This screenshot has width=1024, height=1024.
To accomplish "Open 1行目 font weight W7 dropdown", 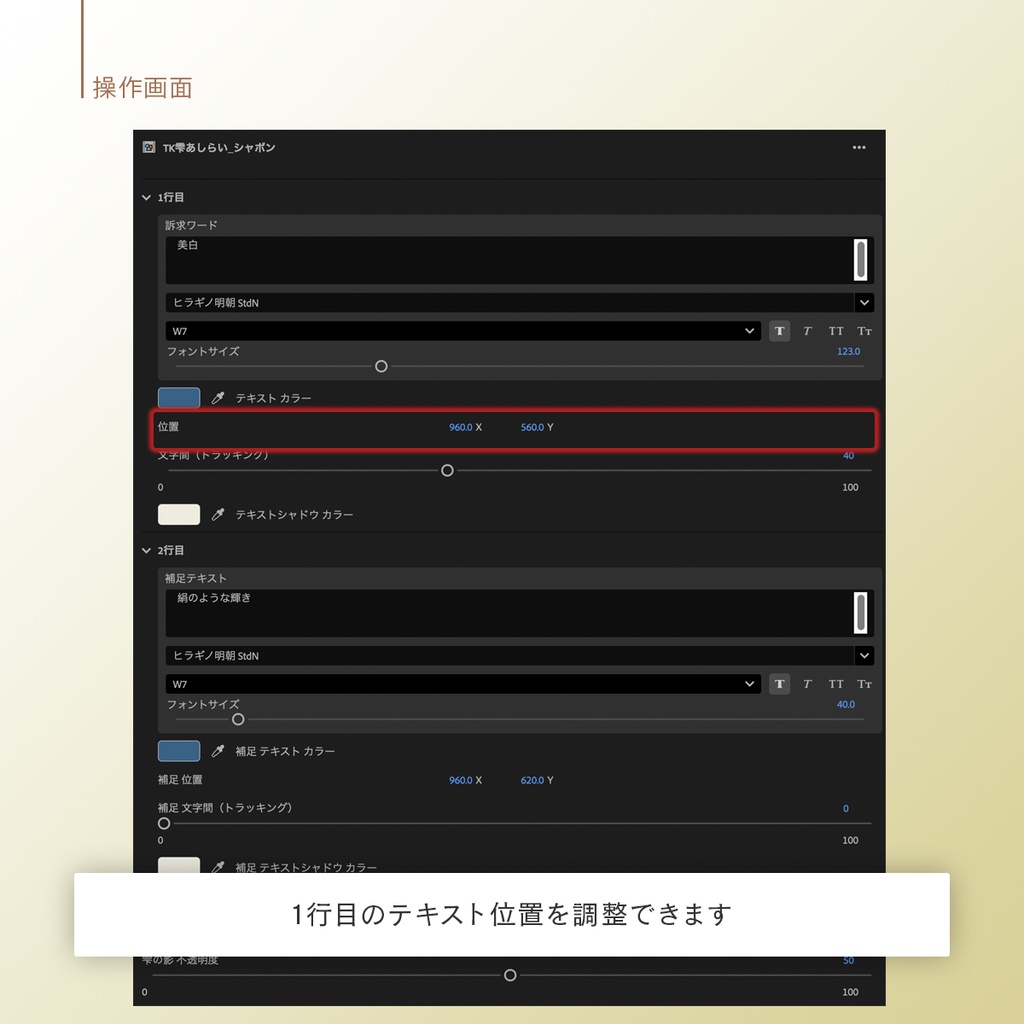I will [x=463, y=331].
